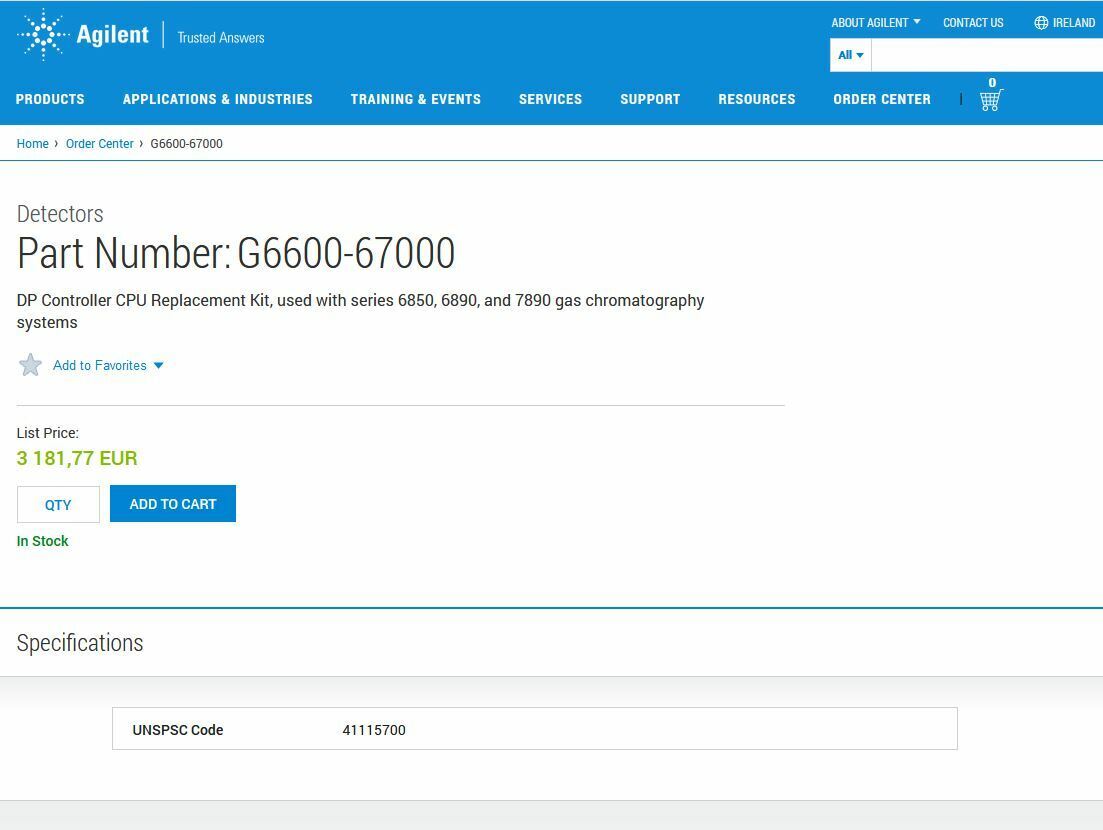Image resolution: width=1103 pixels, height=830 pixels.
Task: Open the All search category dropdown
Action: click(850, 55)
